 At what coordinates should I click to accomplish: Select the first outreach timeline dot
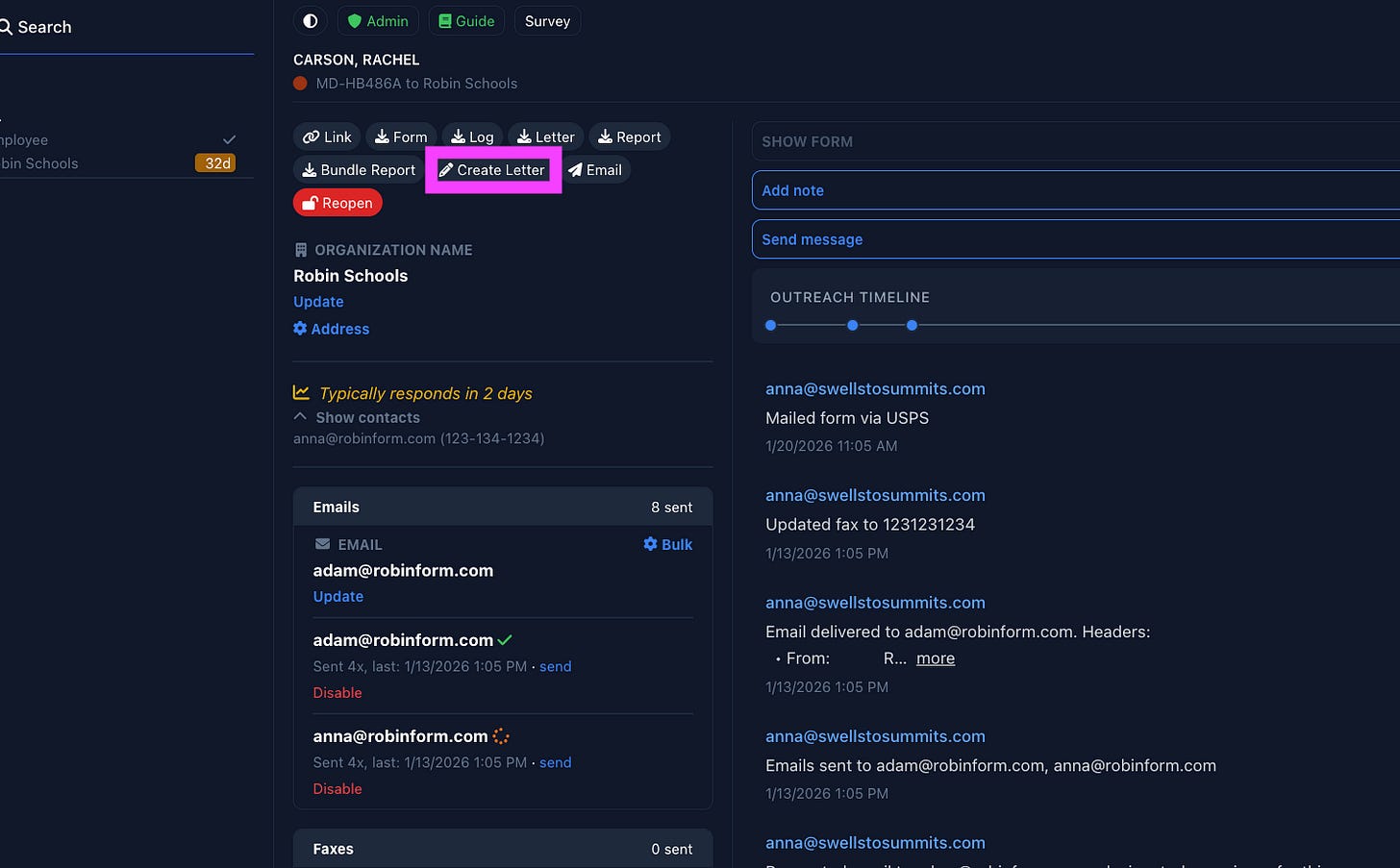(770, 325)
